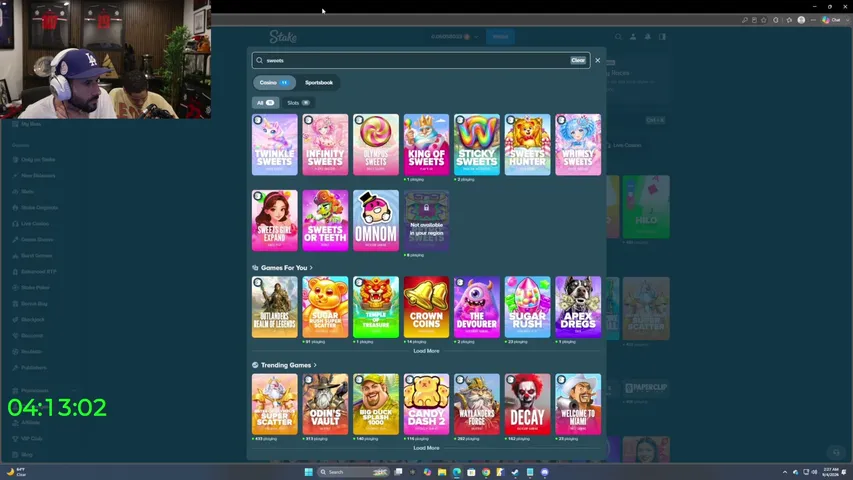Open the Omnom game

pos(376,220)
